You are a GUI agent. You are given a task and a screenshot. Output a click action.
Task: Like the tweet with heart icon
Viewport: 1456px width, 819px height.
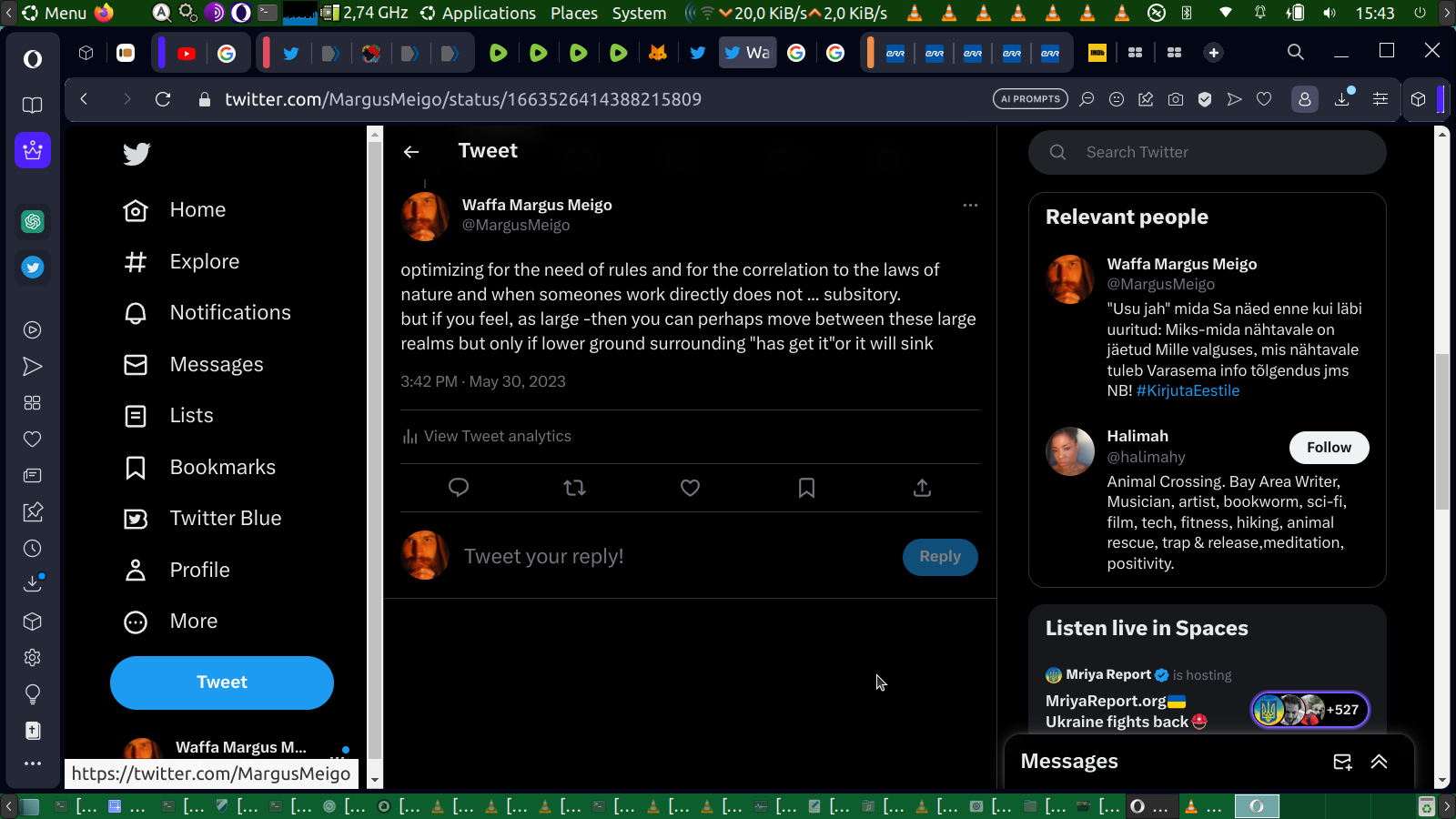[x=691, y=488]
